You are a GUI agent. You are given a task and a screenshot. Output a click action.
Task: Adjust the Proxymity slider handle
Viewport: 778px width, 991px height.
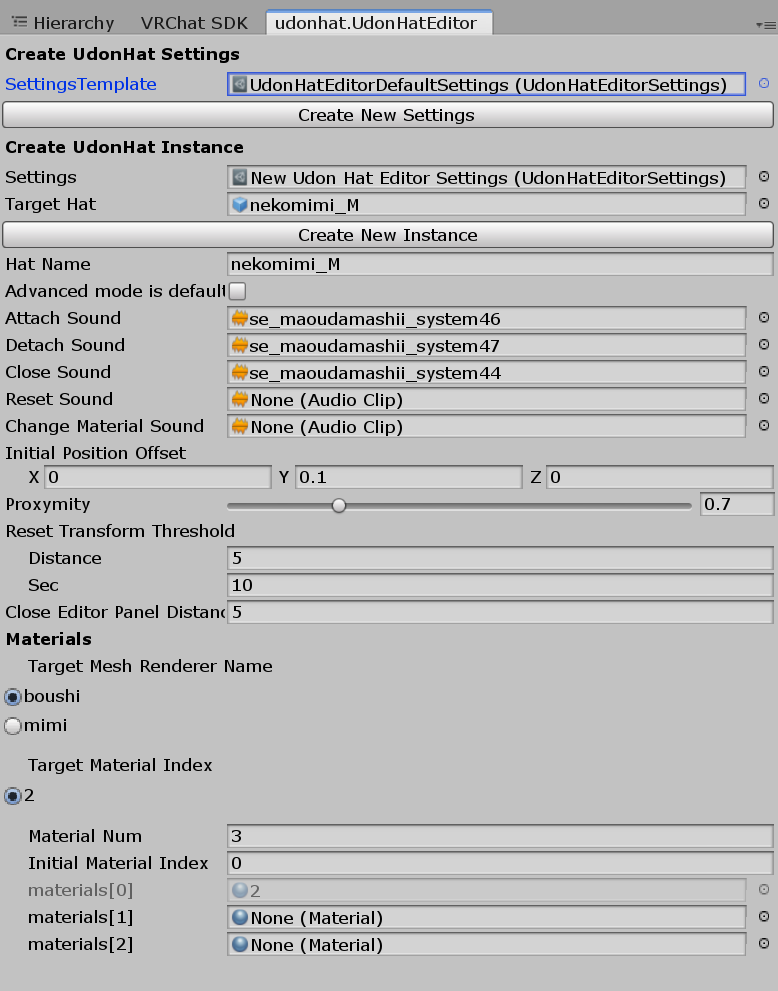tap(339, 505)
